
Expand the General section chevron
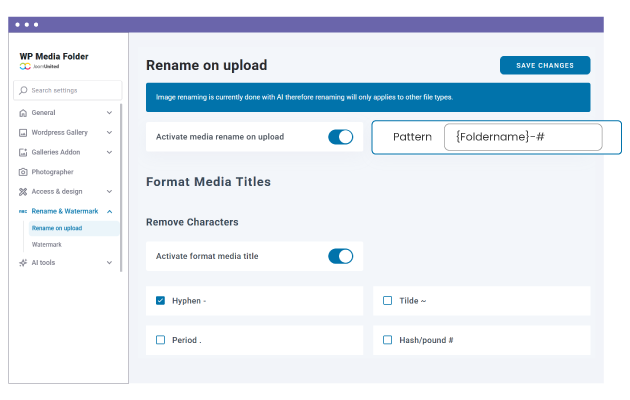(x=109, y=113)
